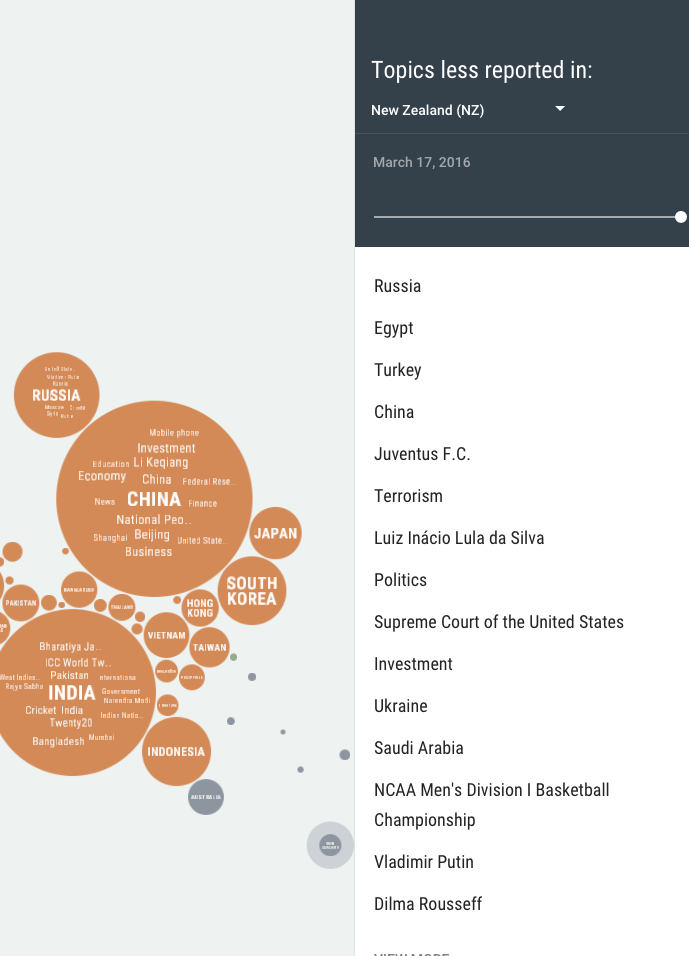This screenshot has width=689, height=956.
Task: Click the SOUTH KOREA bubble
Action: [252, 591]
